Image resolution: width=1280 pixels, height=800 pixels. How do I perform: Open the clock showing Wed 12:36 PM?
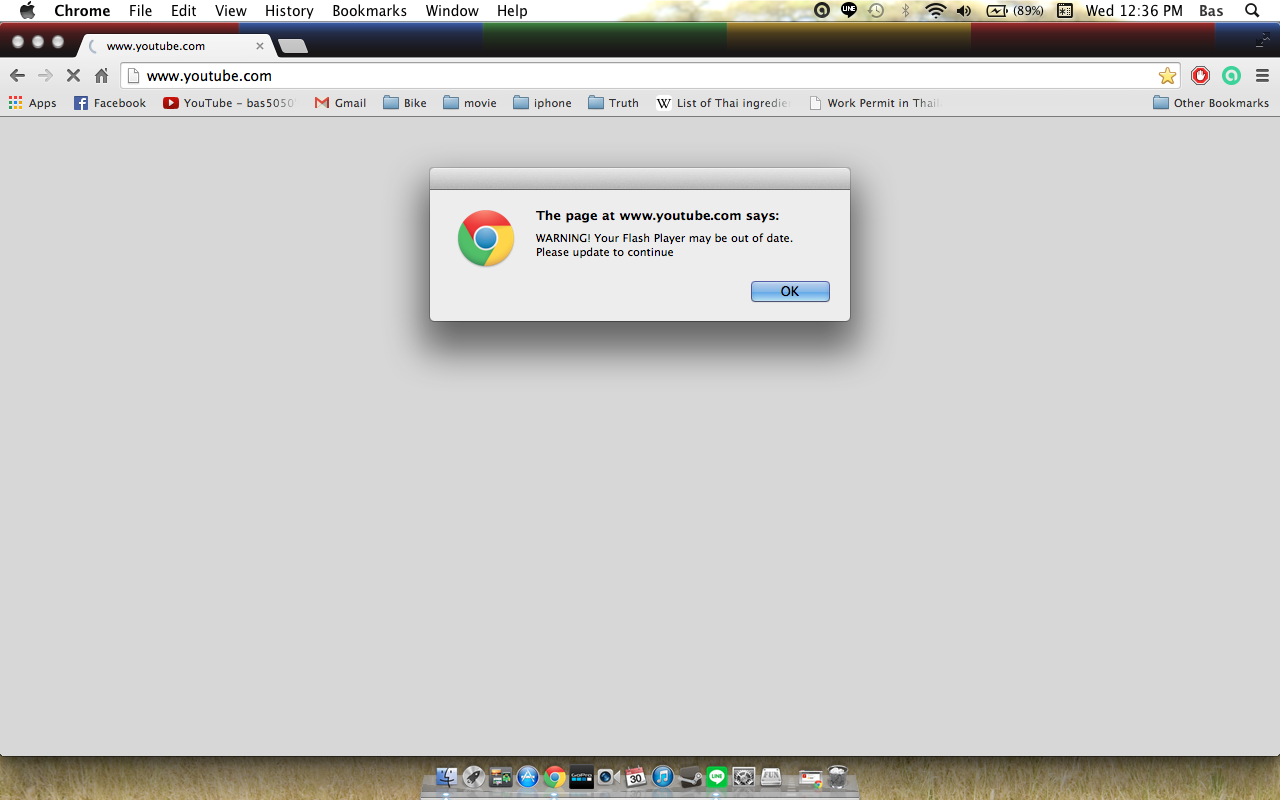point(1134,11)
